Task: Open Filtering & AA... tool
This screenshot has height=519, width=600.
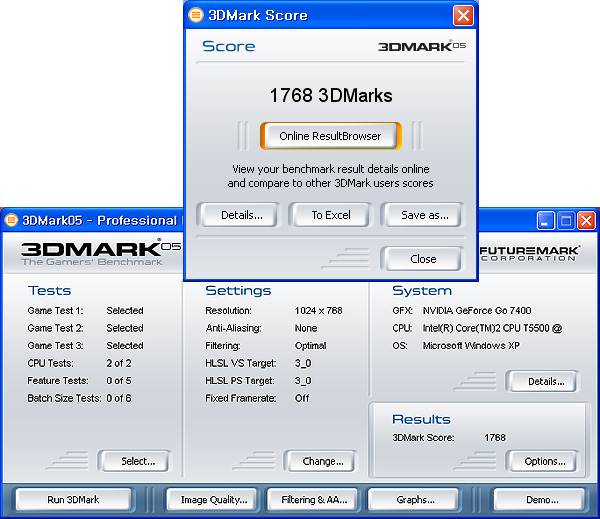Action: click(x=314, y=499)
